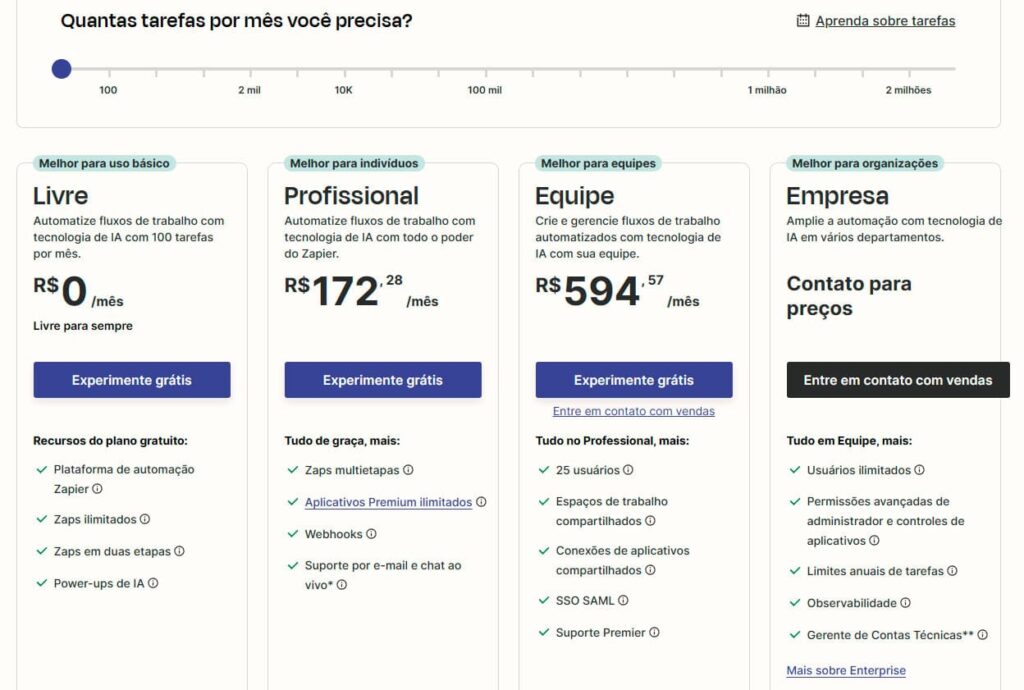The width and height of the screenshot is (1024, 690).
Task: Show info icon for SSO SAML
Action: [623, 600]
